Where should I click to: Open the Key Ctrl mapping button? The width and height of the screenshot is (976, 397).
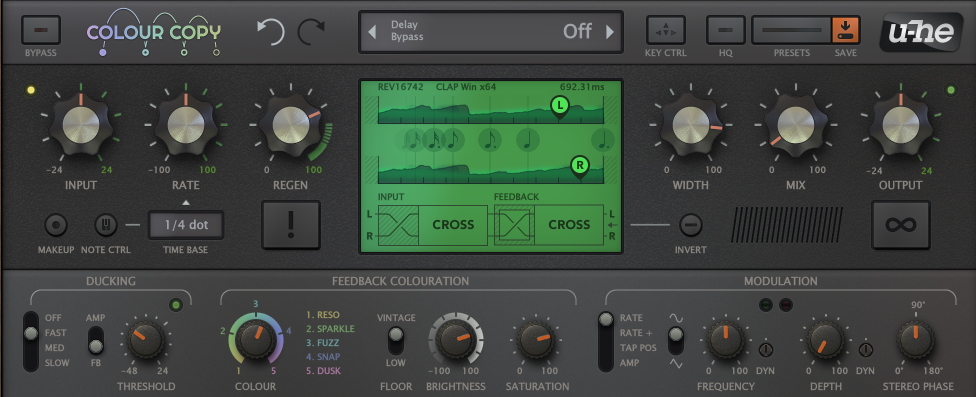coord(666,30)
